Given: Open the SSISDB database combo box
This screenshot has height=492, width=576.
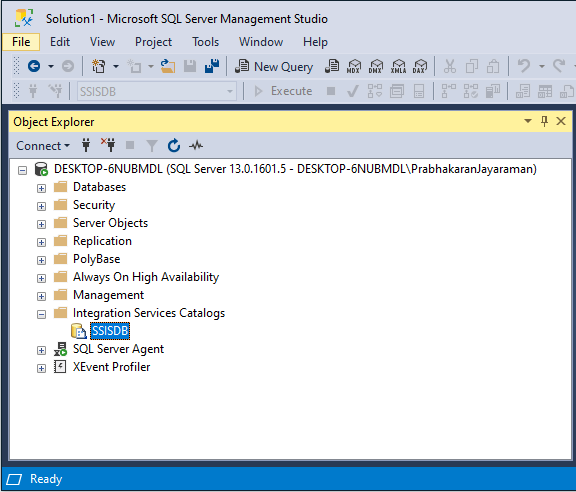Looking at the screenshot, I should [x=156, y=91].
